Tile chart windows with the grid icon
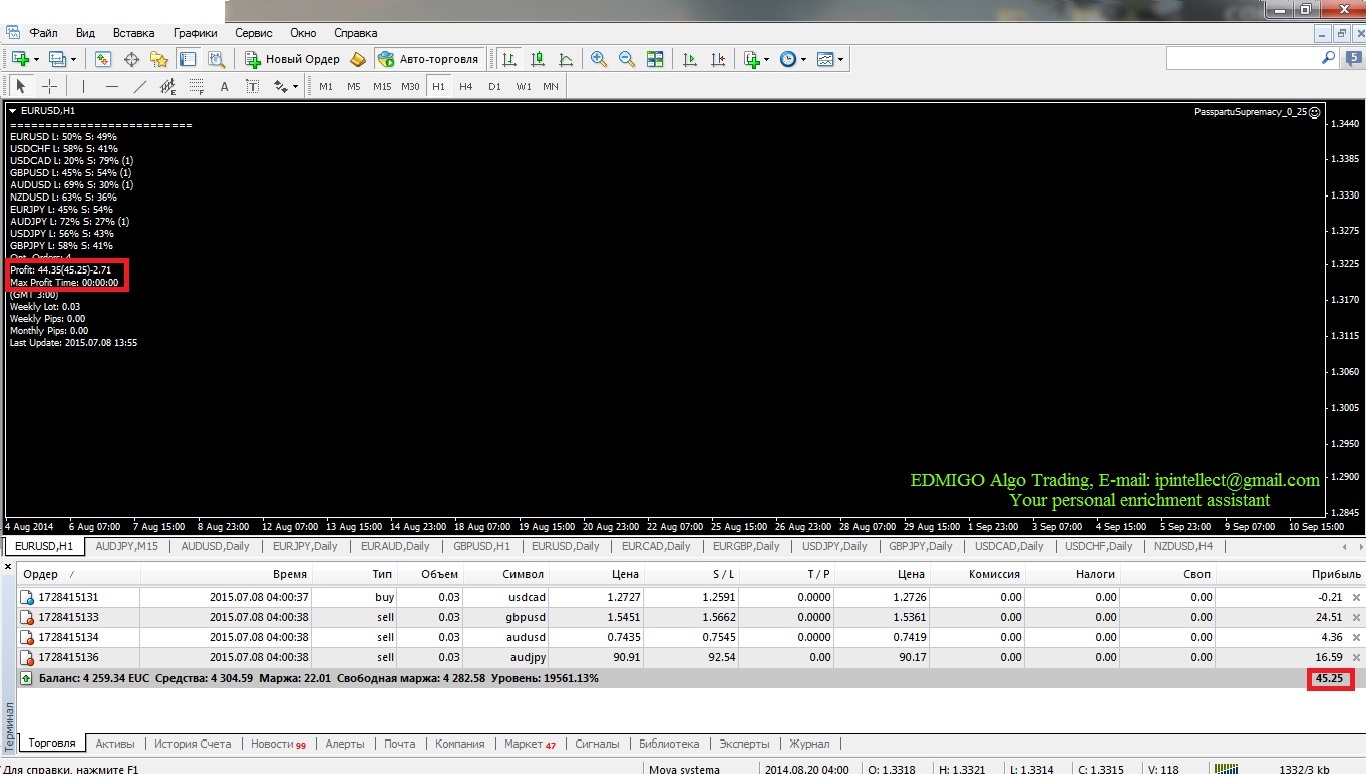Screen dimensions: 1366x774 [x=655, y=59]
